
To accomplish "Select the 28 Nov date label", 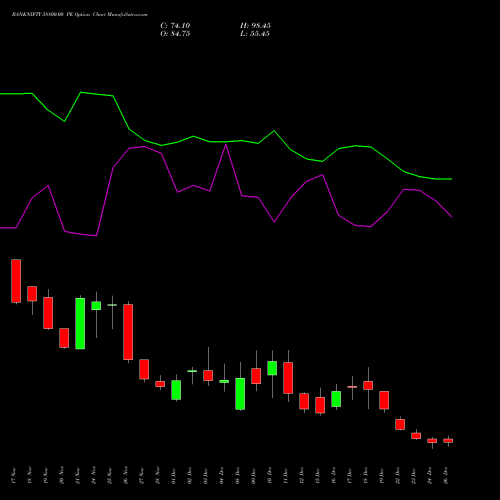I will pyautogui.click(x=158, y=475).
